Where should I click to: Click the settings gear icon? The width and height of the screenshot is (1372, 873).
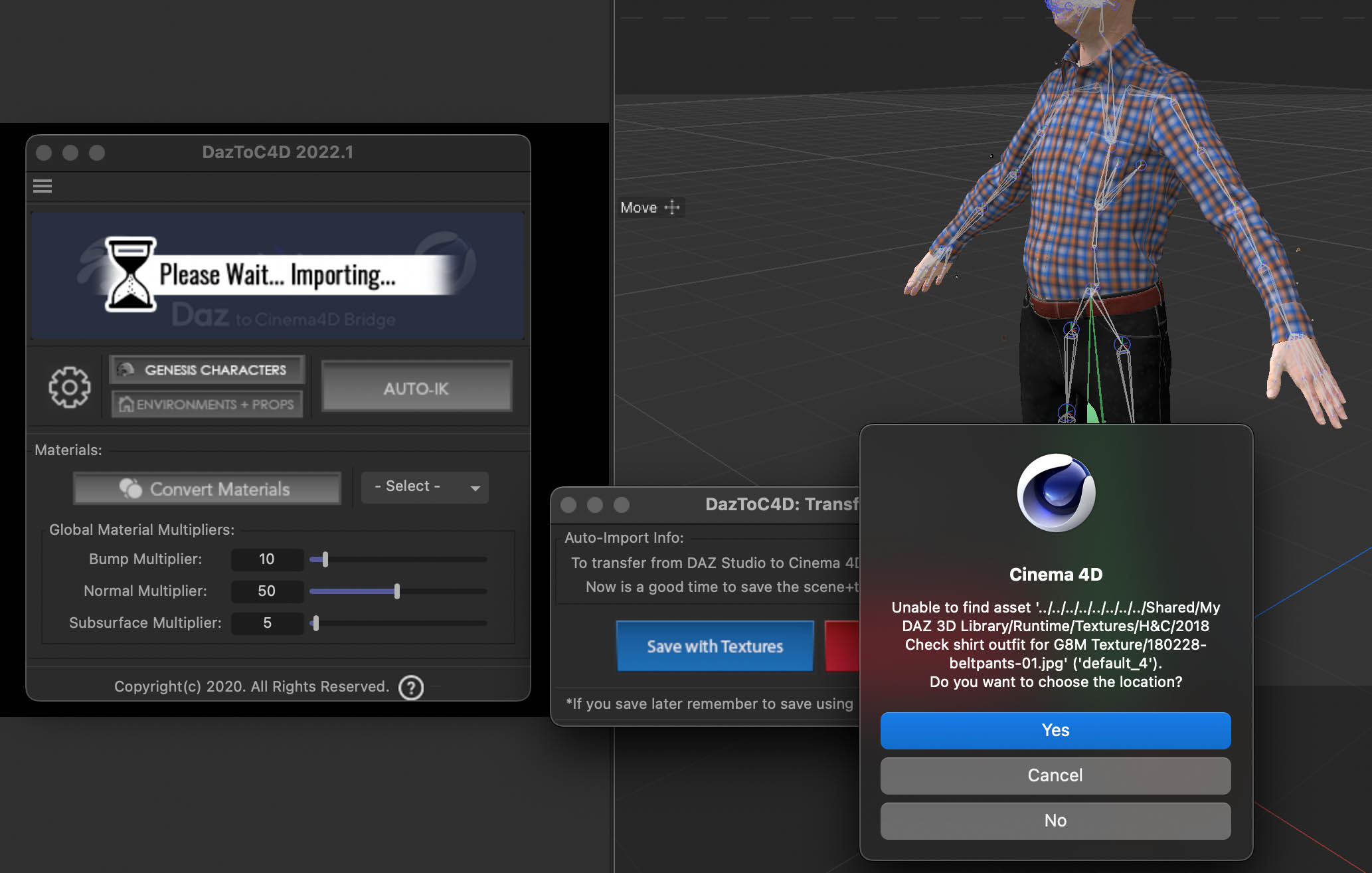click(69, 387)
